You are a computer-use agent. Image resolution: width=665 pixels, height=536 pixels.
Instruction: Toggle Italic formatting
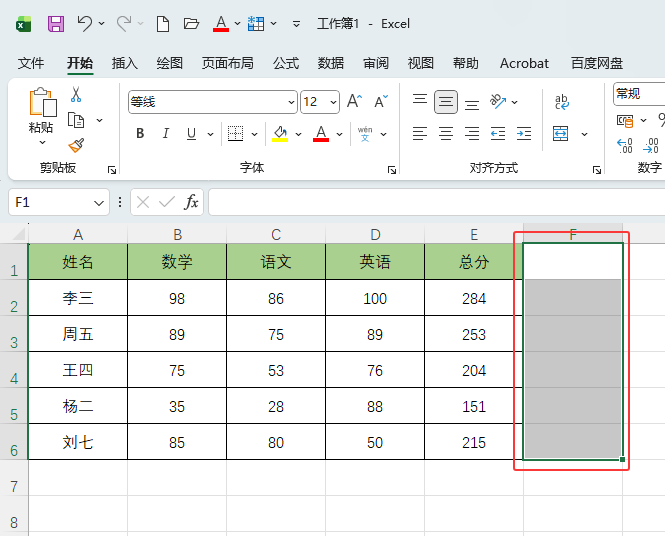pyautogui.click(x=166, y=134)
